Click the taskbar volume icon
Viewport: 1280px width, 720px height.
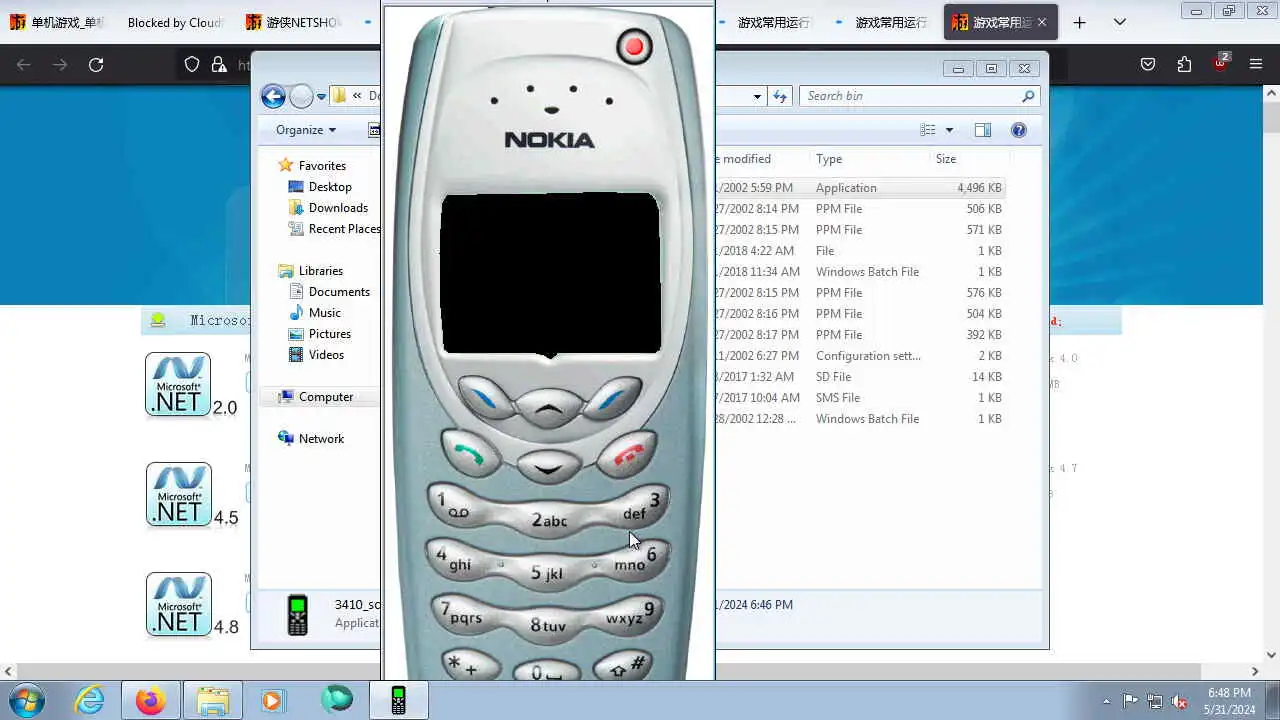1180,701
